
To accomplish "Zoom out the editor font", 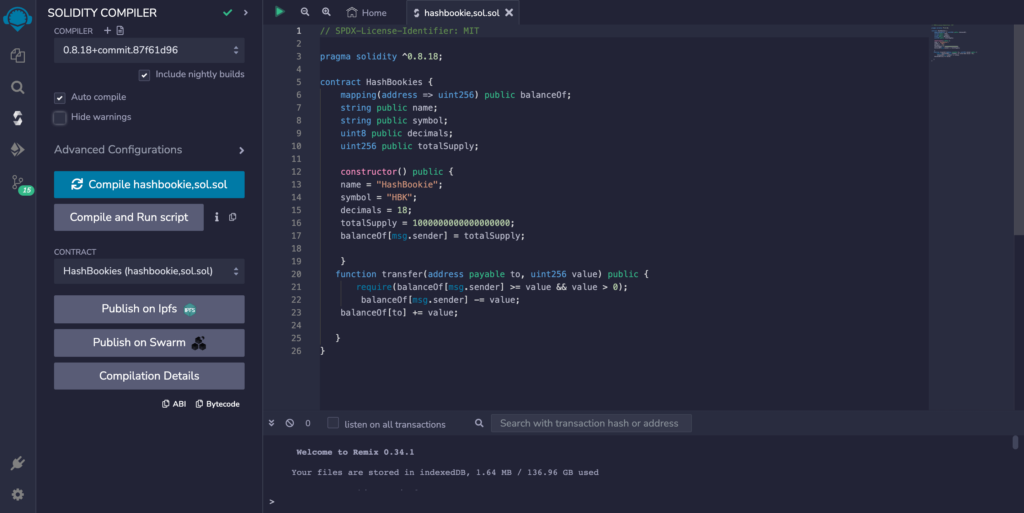I will 304,12.
